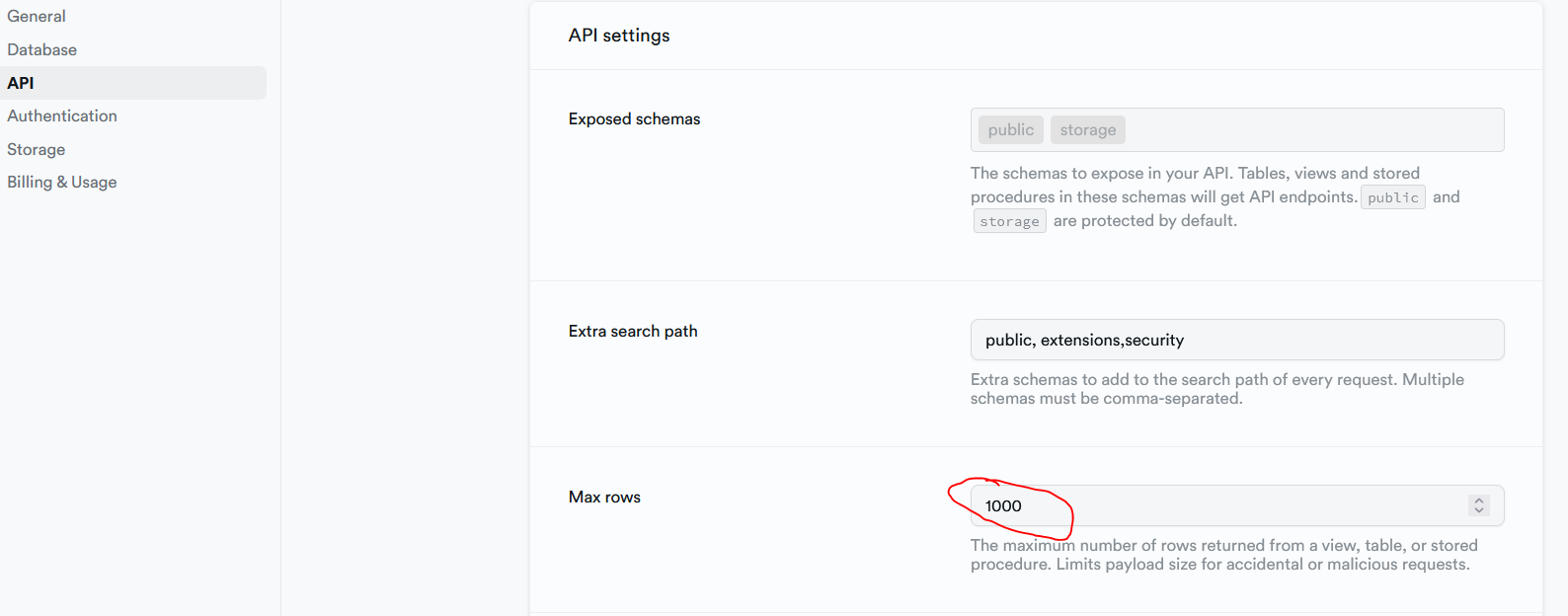Click the Exposed schemas label

(x=634, y=118)
